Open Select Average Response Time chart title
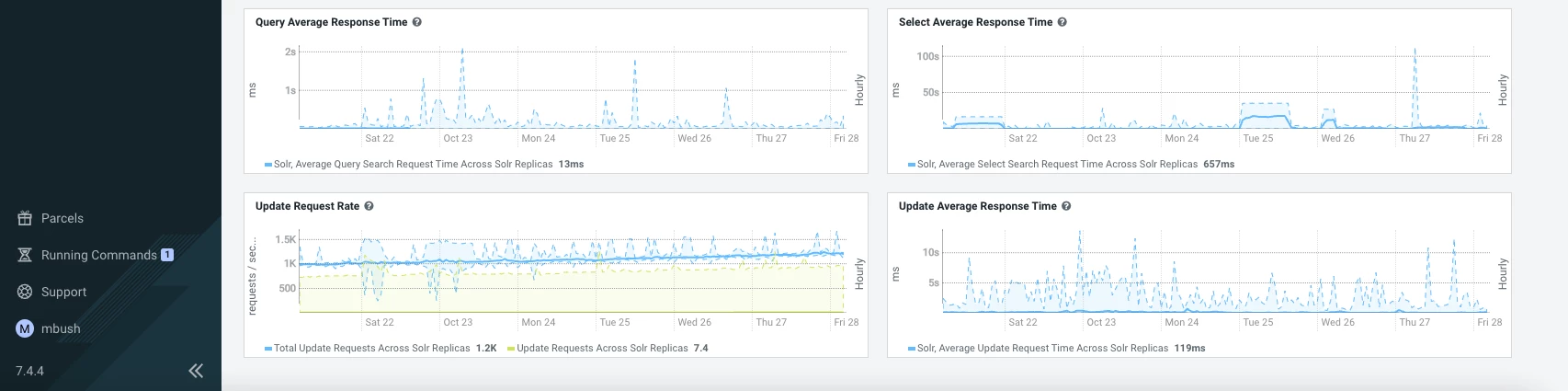The width and height of the screenshot is (1568, 391). (975, 22)
